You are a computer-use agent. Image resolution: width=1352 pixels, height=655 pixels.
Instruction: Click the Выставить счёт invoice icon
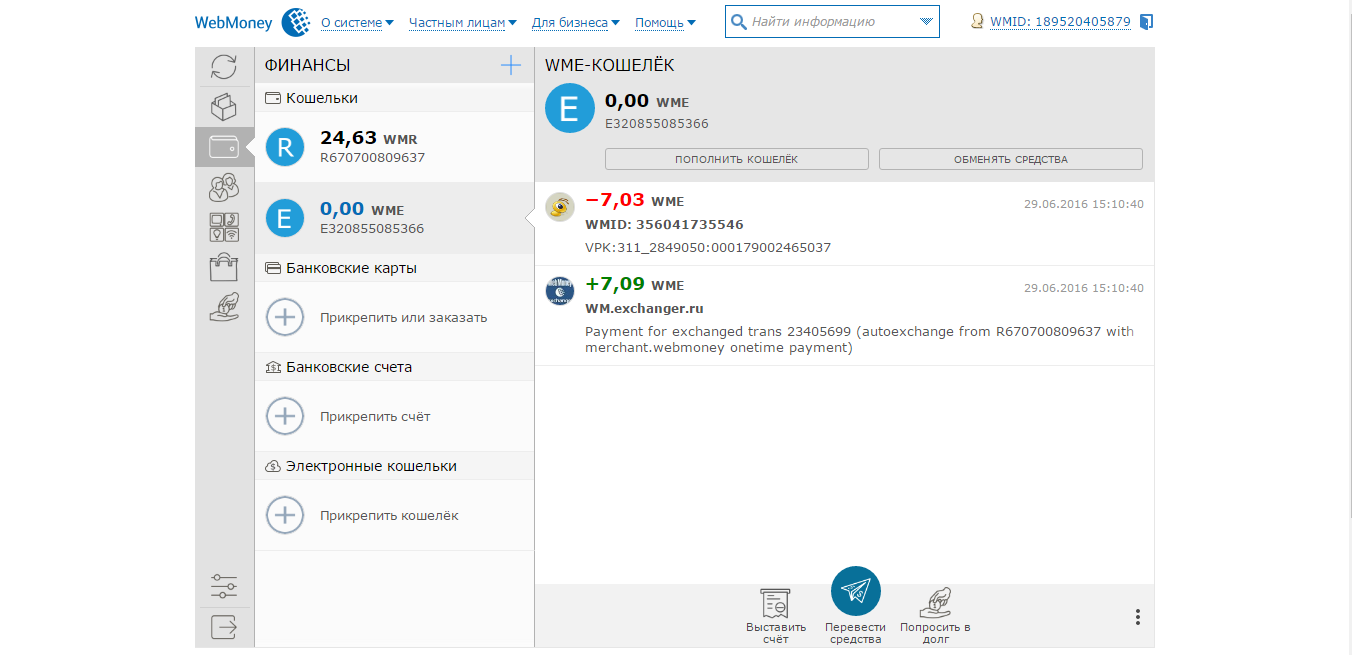[x=775, y=603]
